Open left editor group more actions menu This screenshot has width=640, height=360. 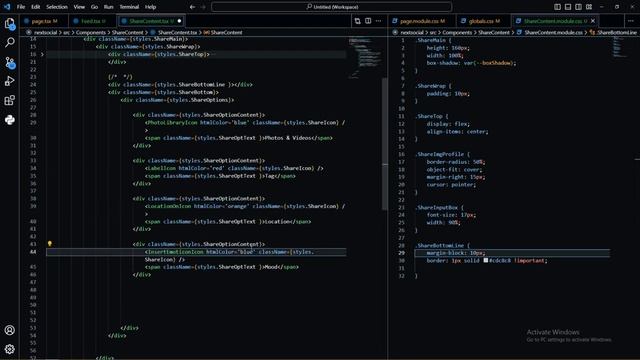click(x=378, y=21)
